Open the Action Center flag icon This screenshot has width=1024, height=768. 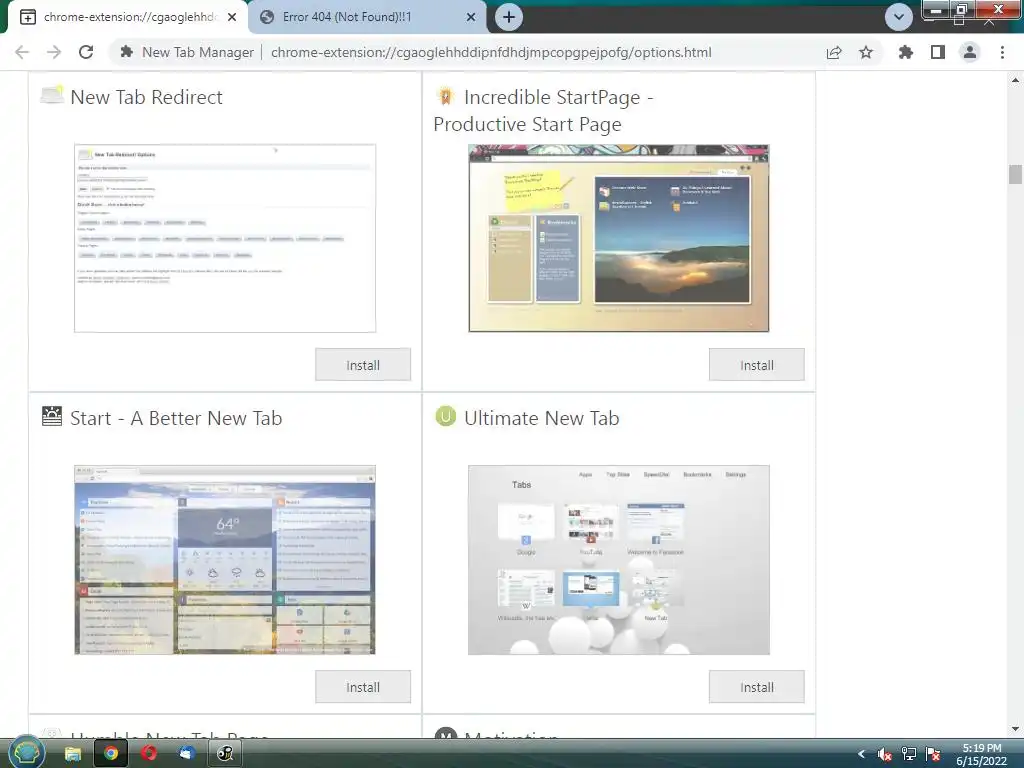coord(933,754)
